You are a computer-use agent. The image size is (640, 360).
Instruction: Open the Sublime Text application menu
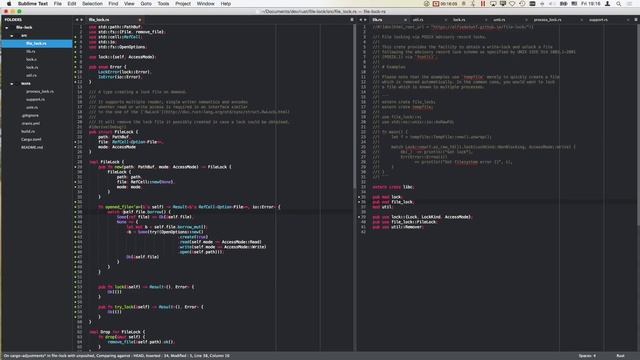[x=33, y=4]
